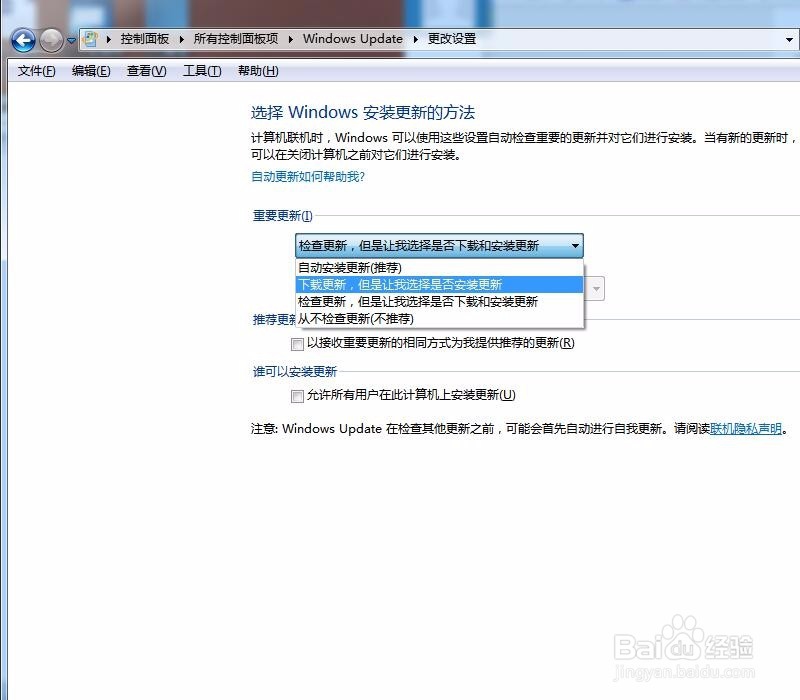The height and width of the screenshot is (700, 800).
Task: Click the Windows Update icon in address bar
Action: pyautogui.click(x=88, y=38)
